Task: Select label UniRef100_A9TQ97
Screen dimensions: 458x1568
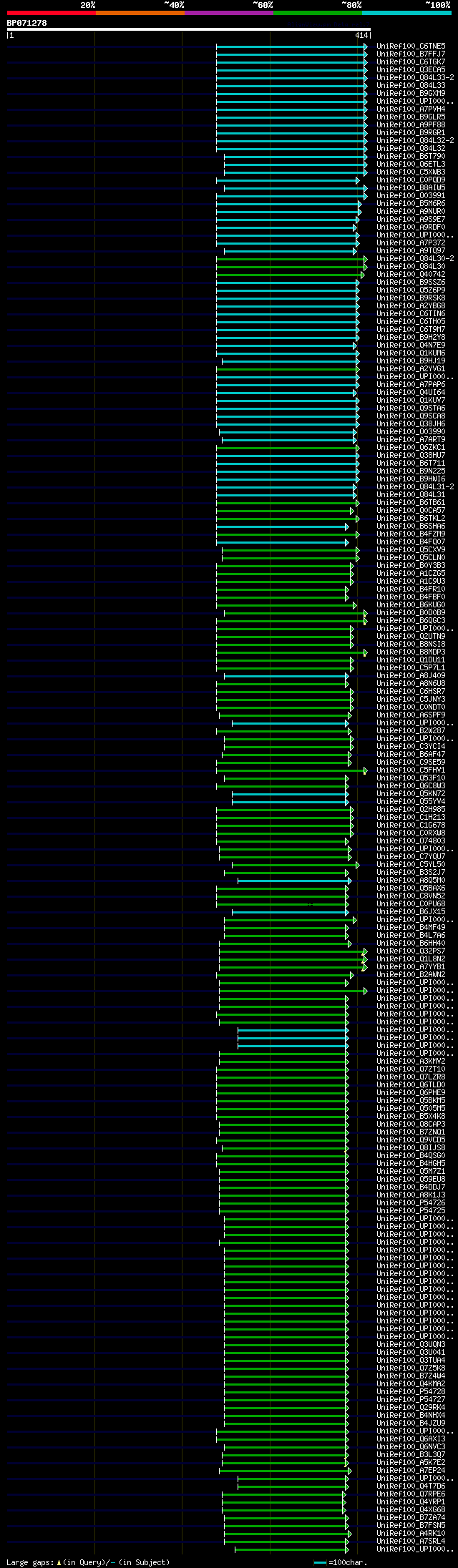Action: 411,250
